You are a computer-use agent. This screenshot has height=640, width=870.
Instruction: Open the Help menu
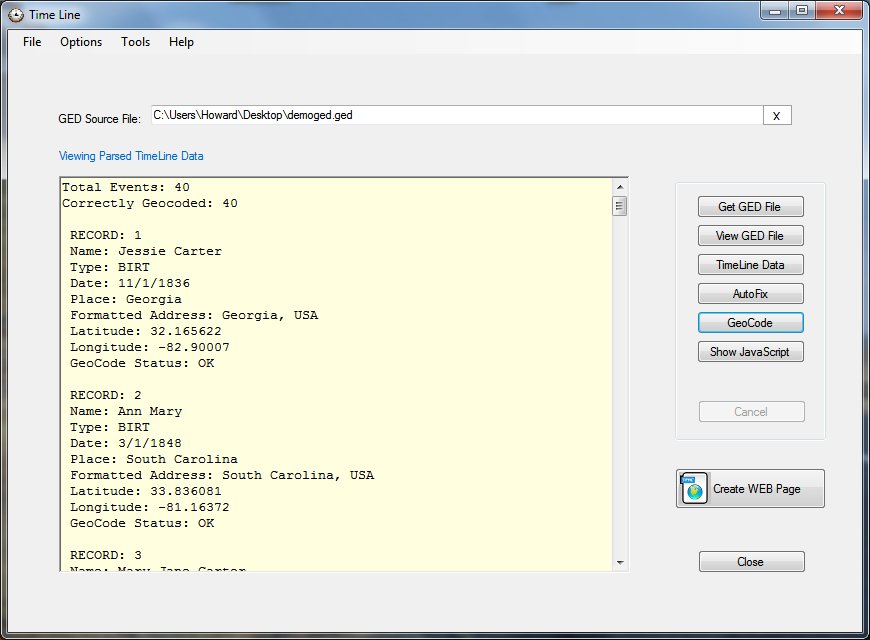pos(181,42)
